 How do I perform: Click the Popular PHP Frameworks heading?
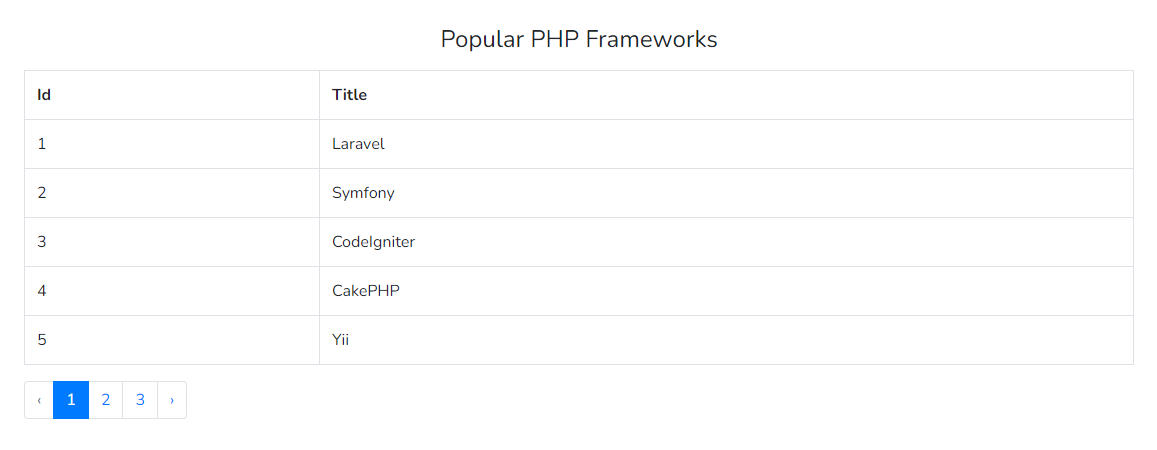(x=578, y=39)
